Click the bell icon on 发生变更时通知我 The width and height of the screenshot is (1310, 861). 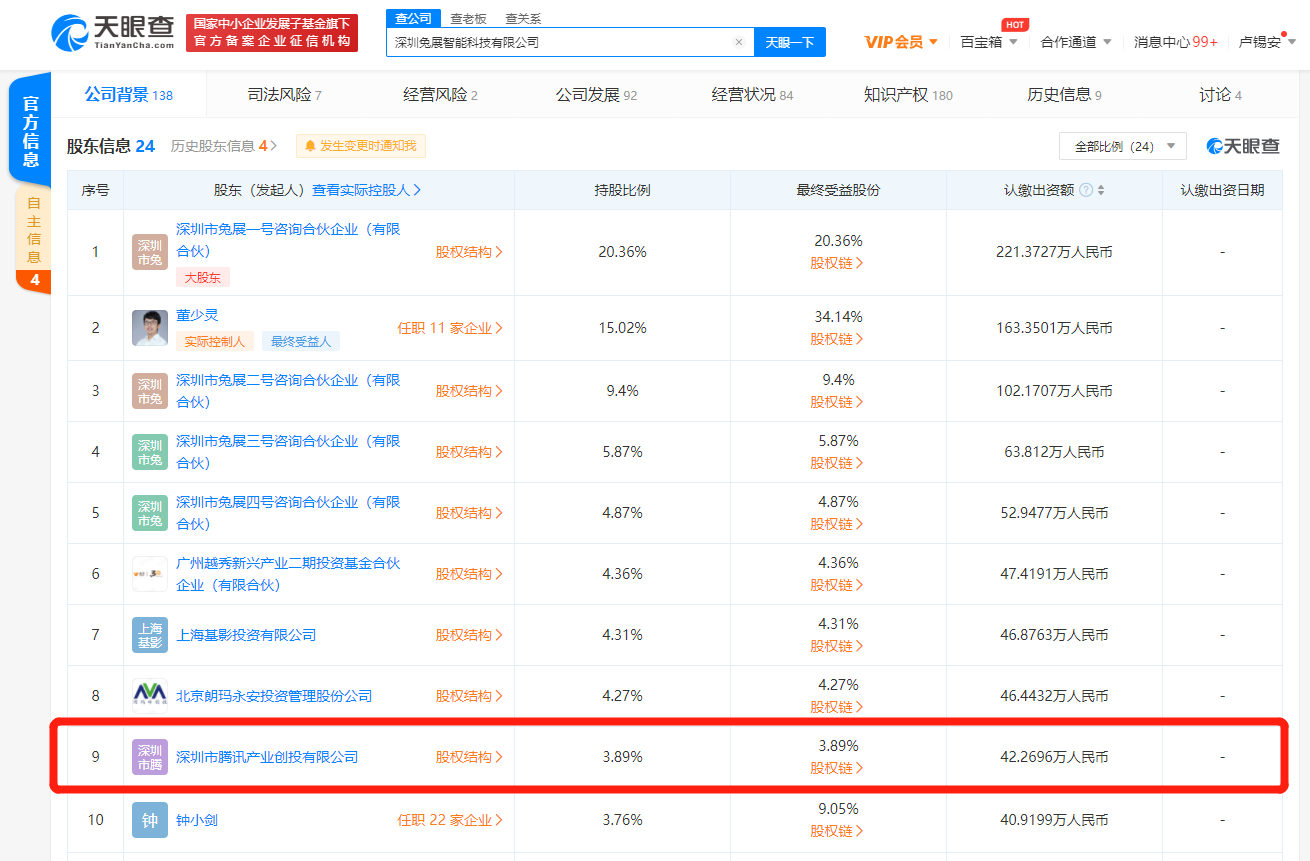click(309, 146)
